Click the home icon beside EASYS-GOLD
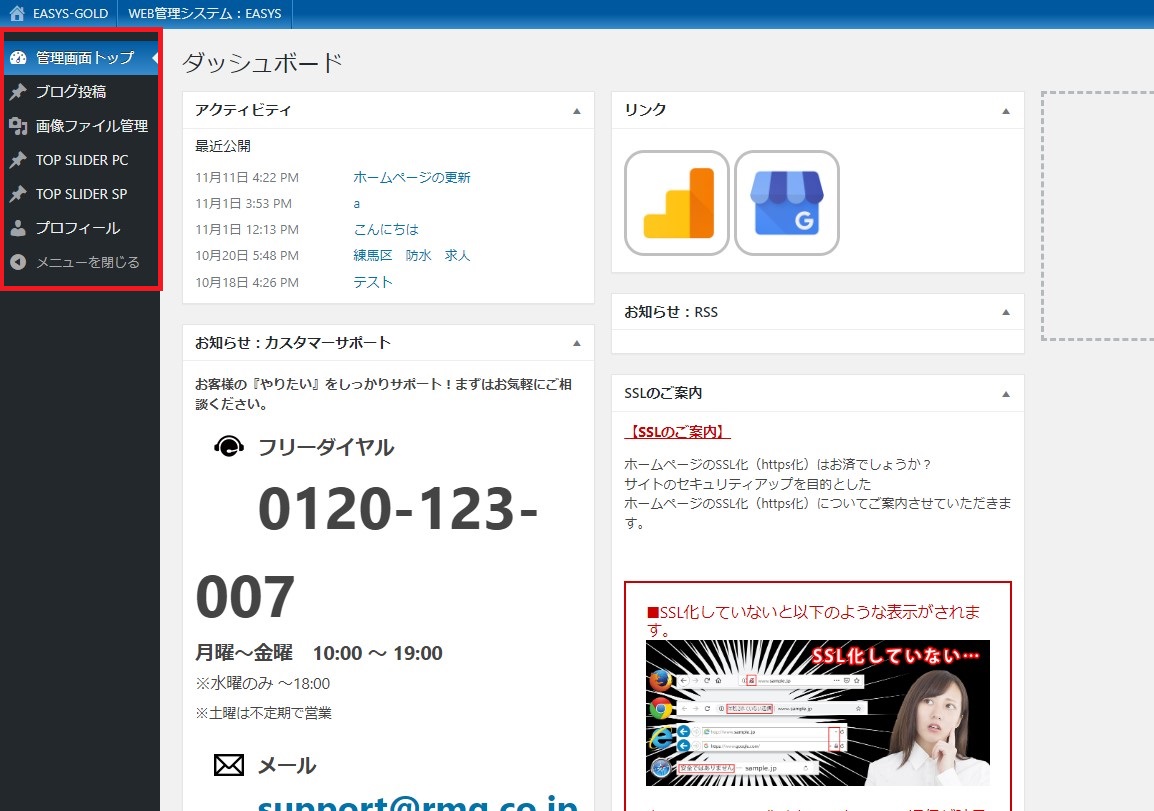The height and width of the screenshot is (811, 1154). point(17,14)
